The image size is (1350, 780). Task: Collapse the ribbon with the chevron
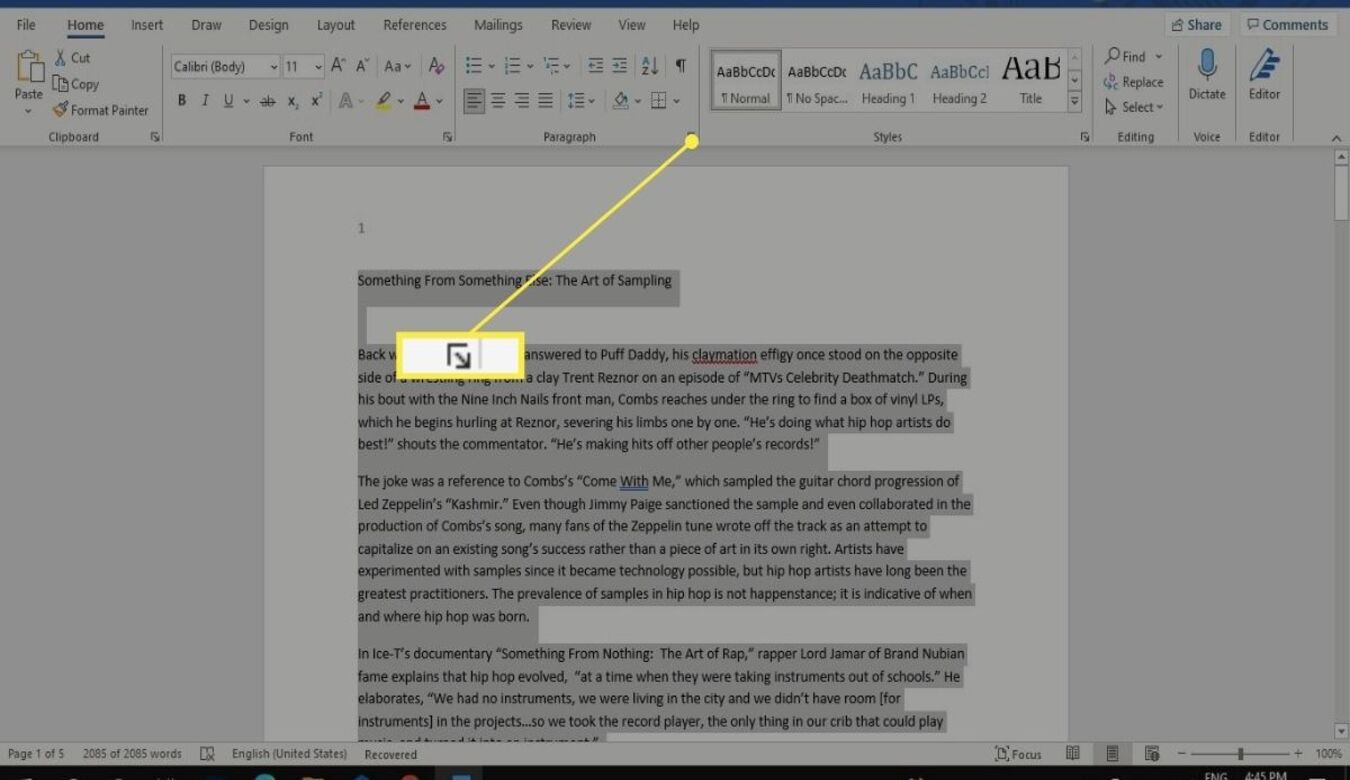(1336, 137)
